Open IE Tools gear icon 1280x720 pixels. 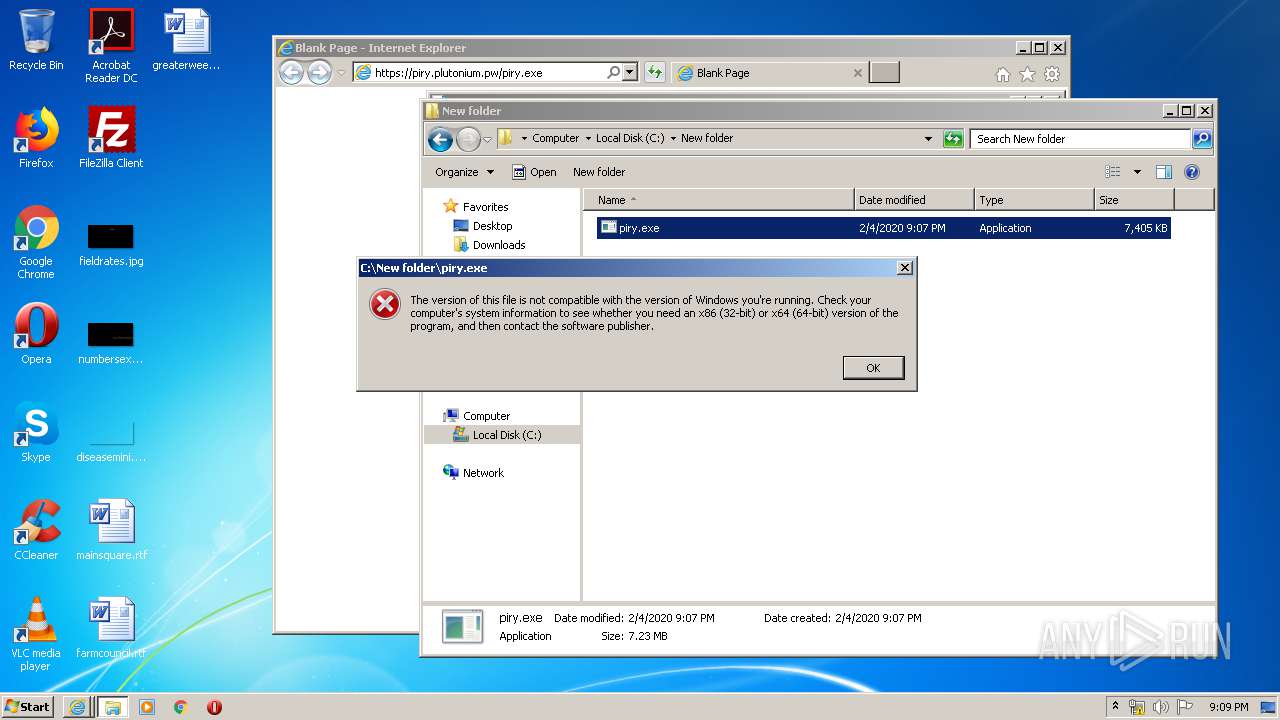(1052, 74)
